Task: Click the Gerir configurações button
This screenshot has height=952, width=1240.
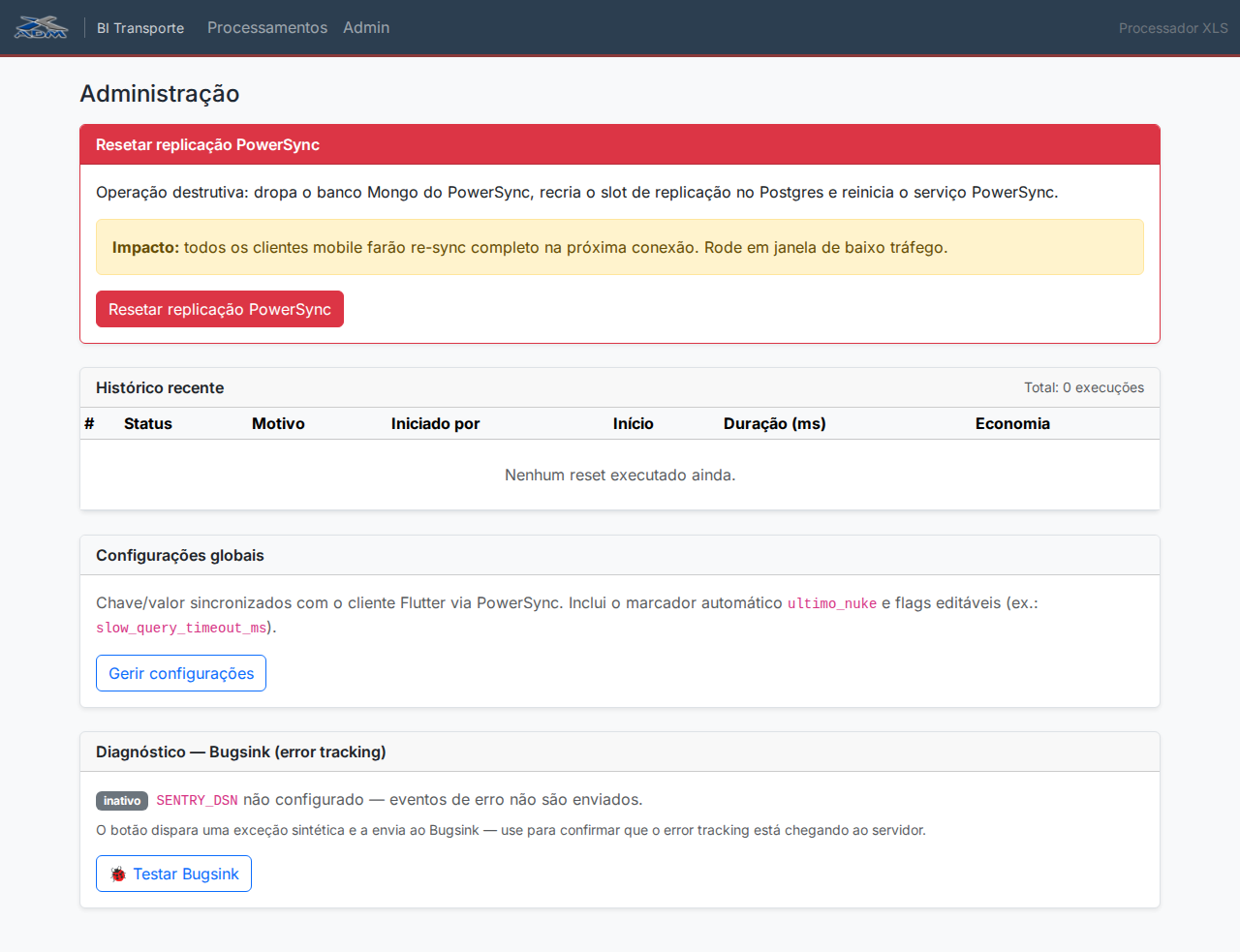Action: click(181, 673)
